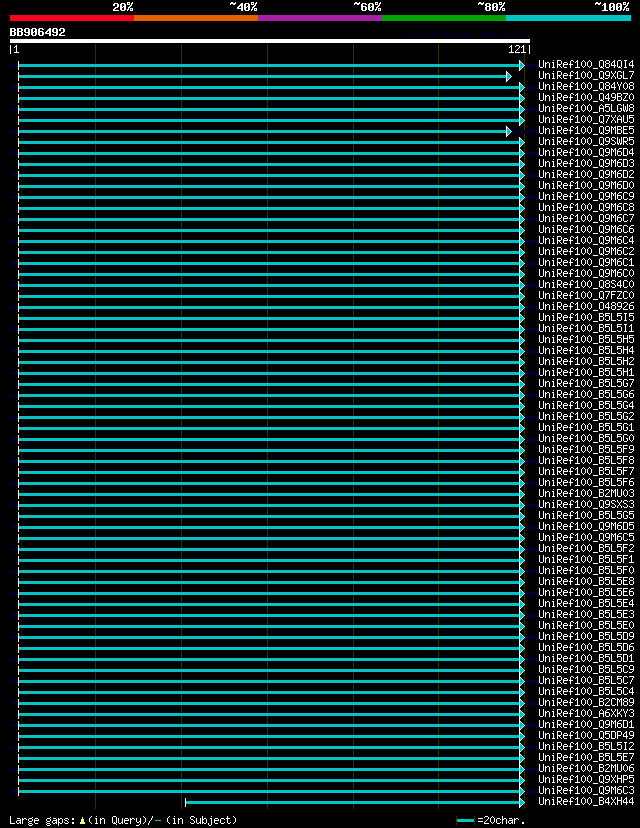Select the UniRef100_B5L5D9 label

(586, 636)
